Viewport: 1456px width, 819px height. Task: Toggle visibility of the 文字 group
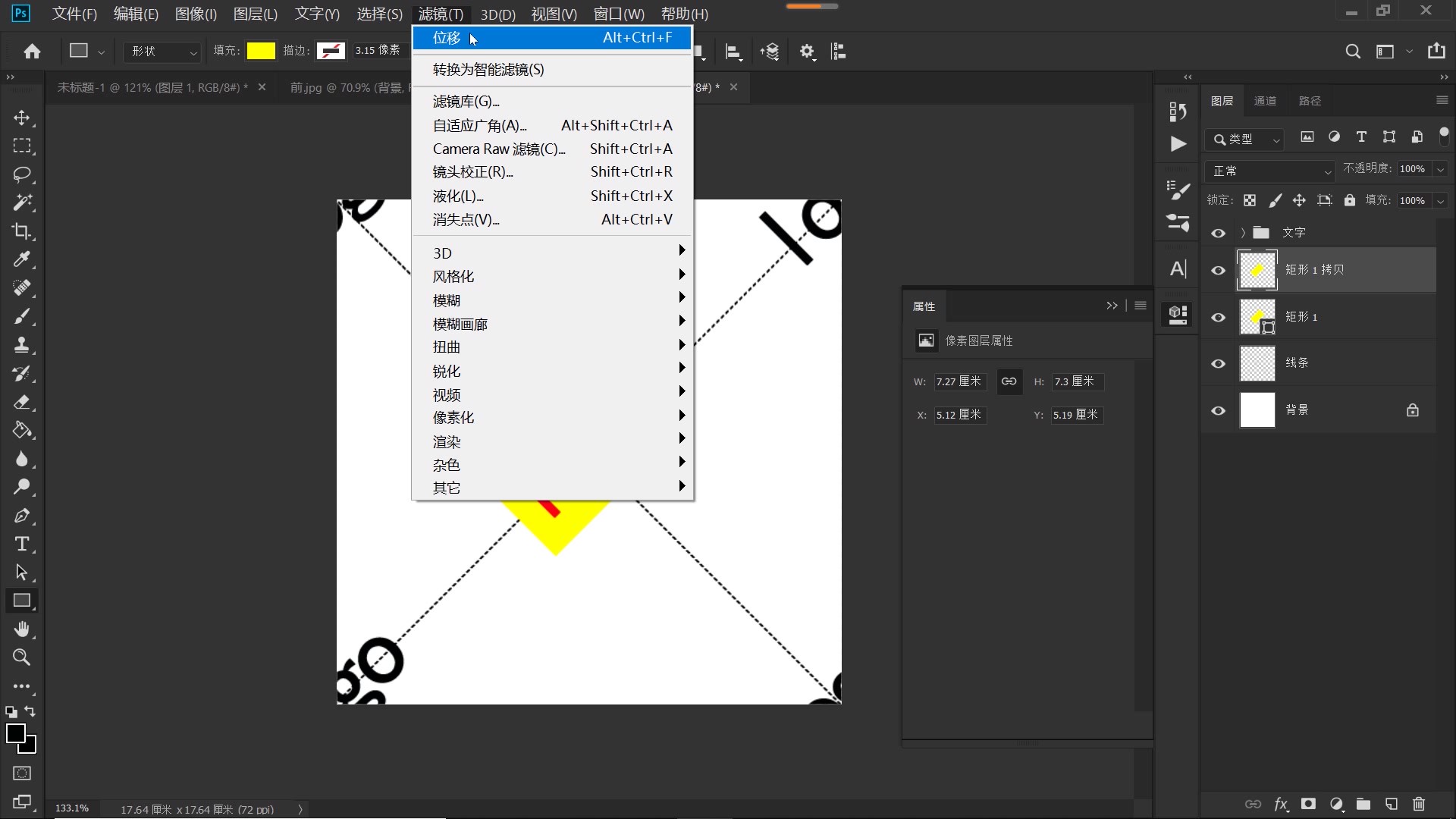pos(1219,234)
